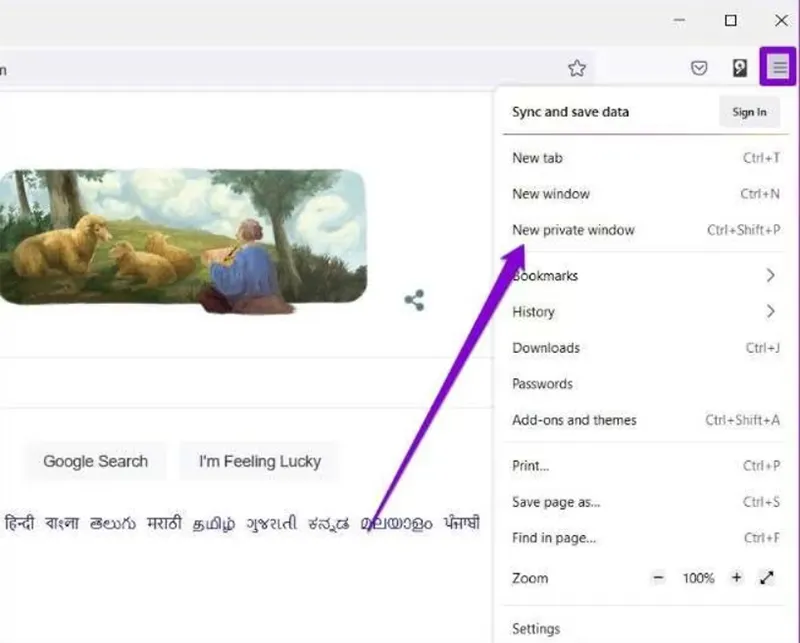Open Passwords from the menu
Screen dimensions: 800x643
click(x=541, y=383)
